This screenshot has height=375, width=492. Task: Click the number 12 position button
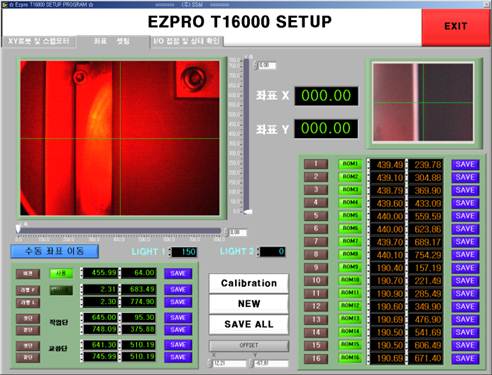point(316,306)
